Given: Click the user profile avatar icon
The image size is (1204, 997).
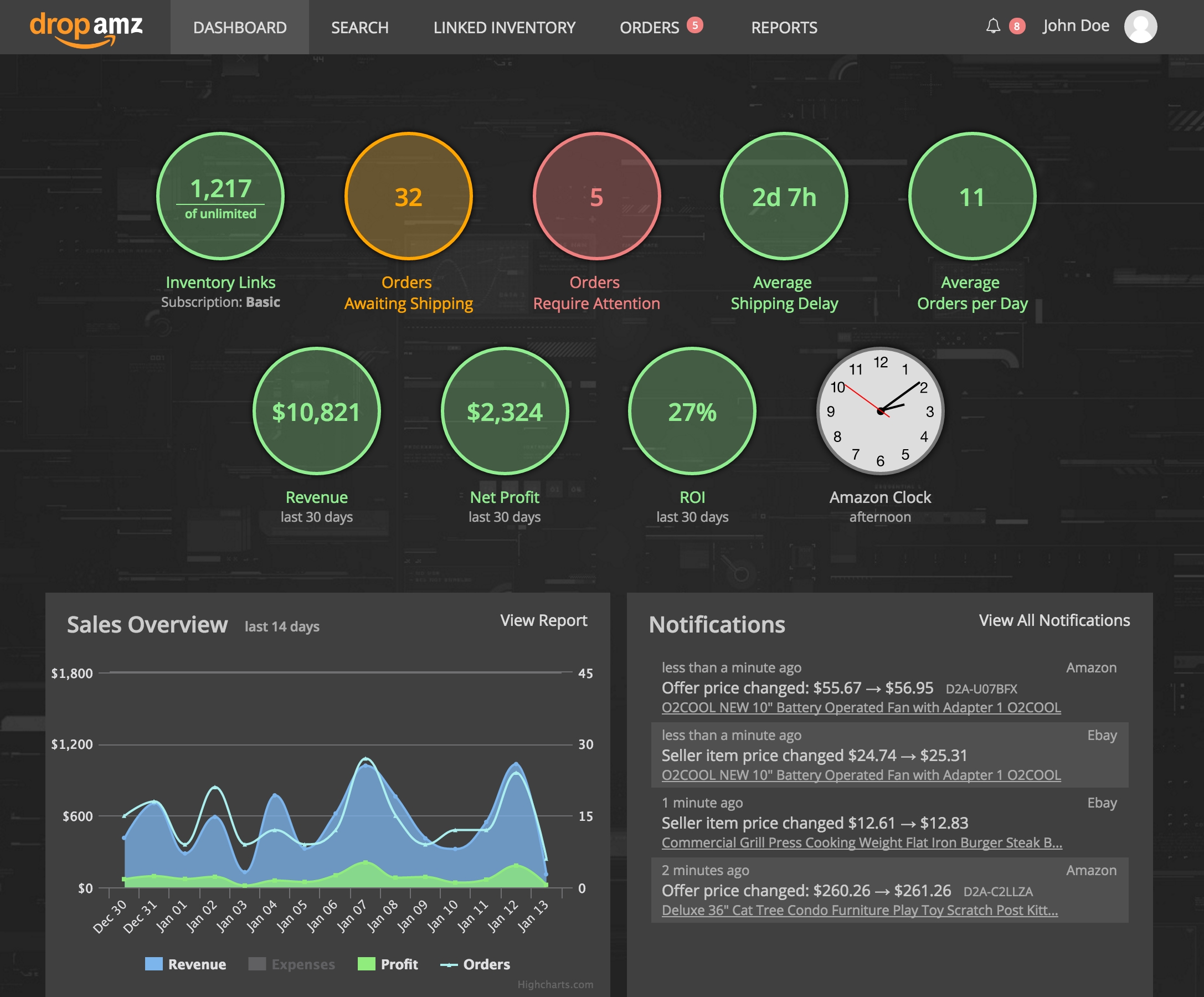Looking at the screenshot, I should click(x=1140, y=27).
